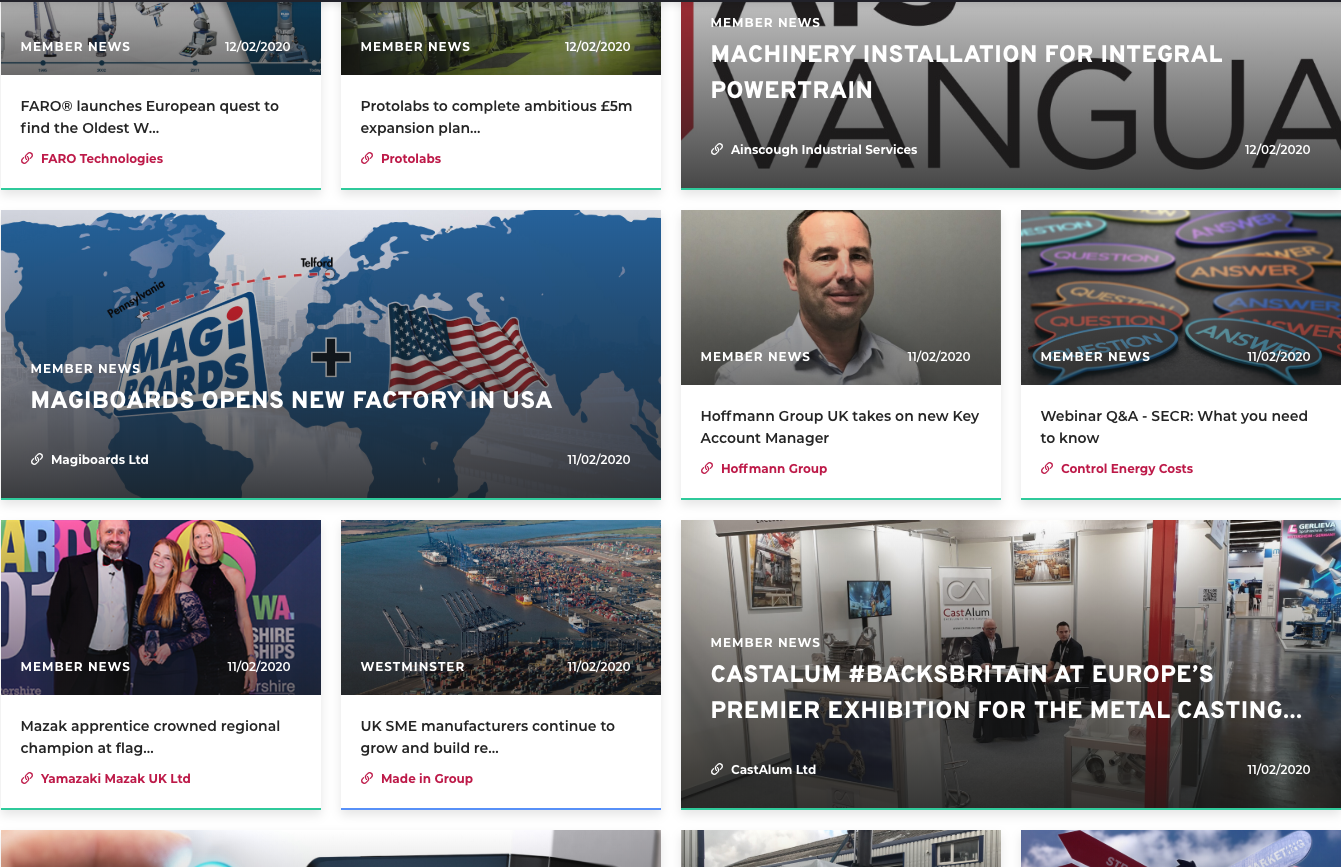Viewport: 1341px width, 867px height.
Task: Open Yamazaki Mazak UK Ltd link
Action: click(116, 778)
